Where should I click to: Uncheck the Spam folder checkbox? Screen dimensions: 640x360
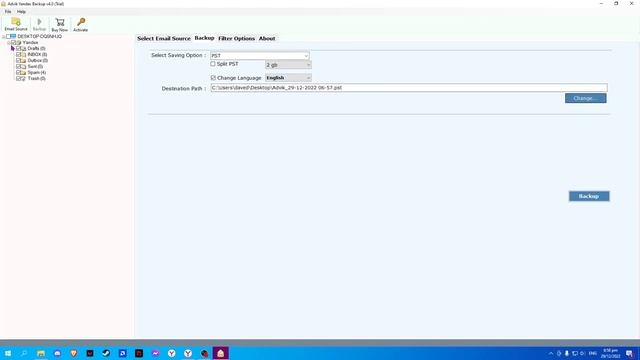(x=18, y=72)
